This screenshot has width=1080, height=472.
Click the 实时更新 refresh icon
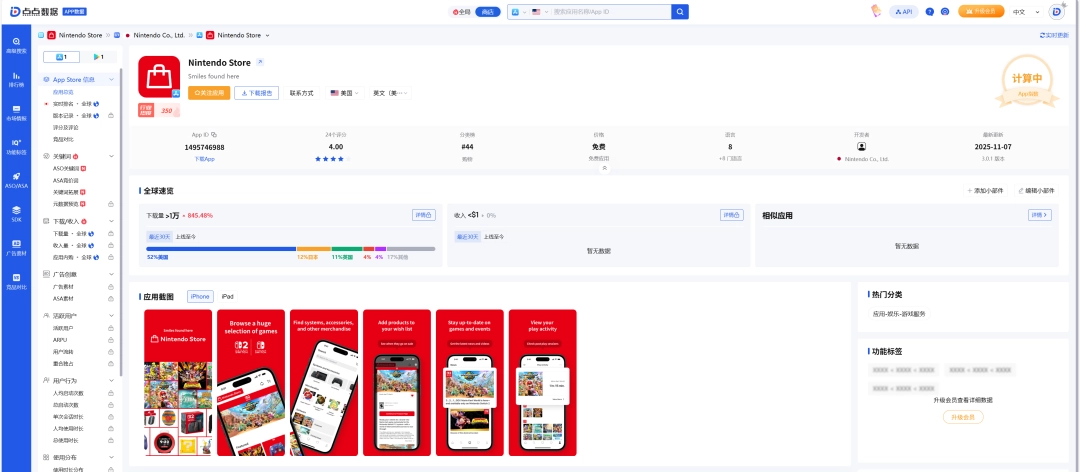point(1043,35)
